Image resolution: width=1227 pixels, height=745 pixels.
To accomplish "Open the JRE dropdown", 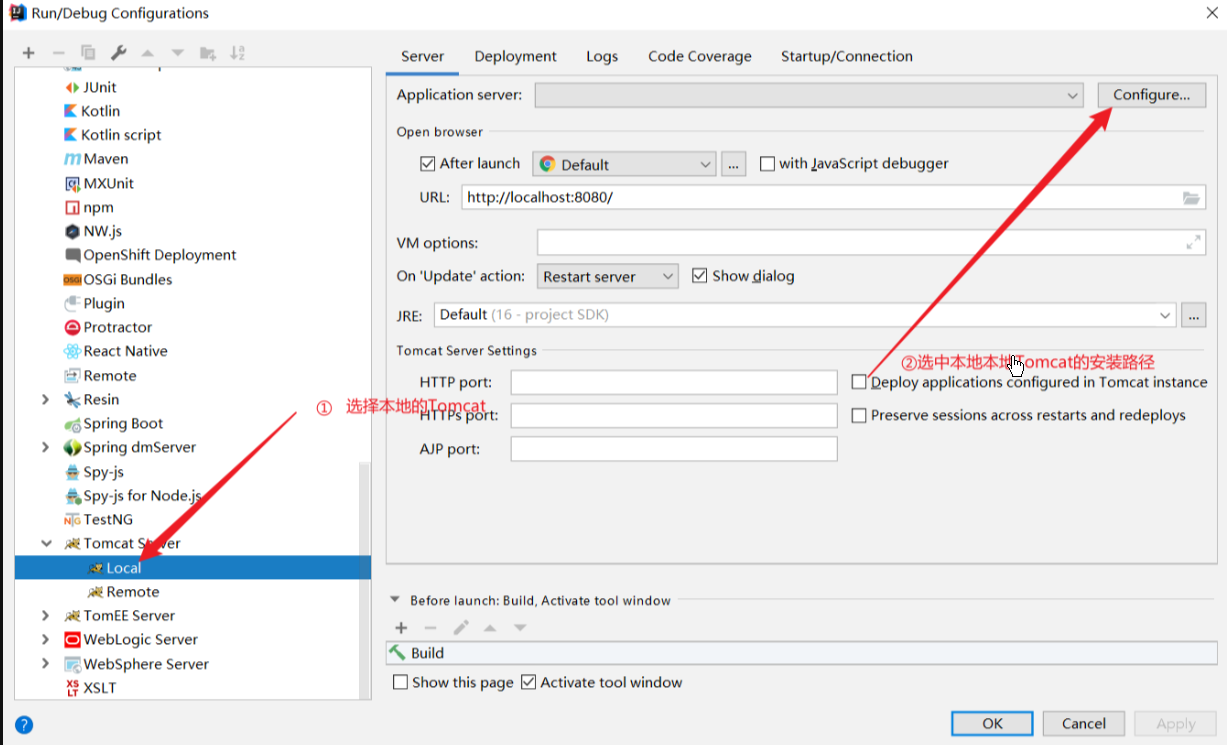I will pos(805,315).
